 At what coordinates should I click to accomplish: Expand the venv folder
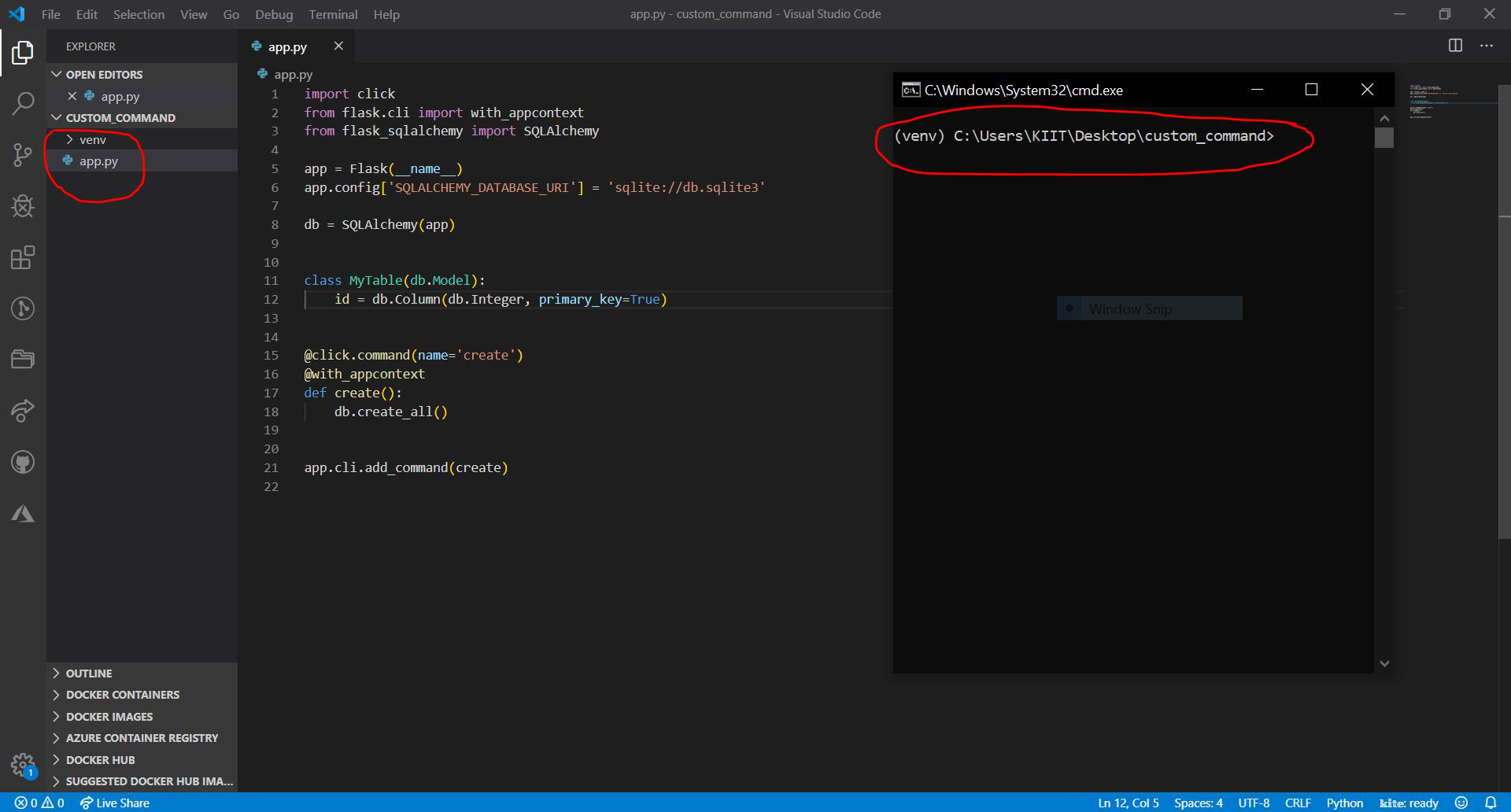point(142,139)
